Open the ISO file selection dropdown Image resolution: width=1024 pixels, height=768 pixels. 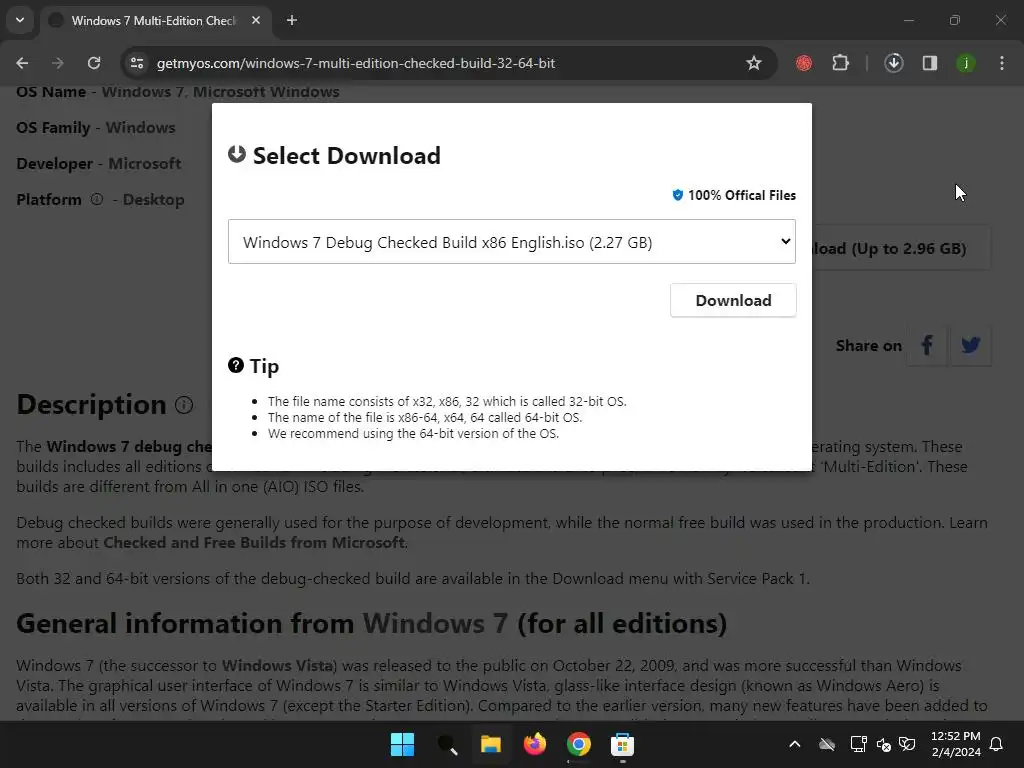(511, 242)
